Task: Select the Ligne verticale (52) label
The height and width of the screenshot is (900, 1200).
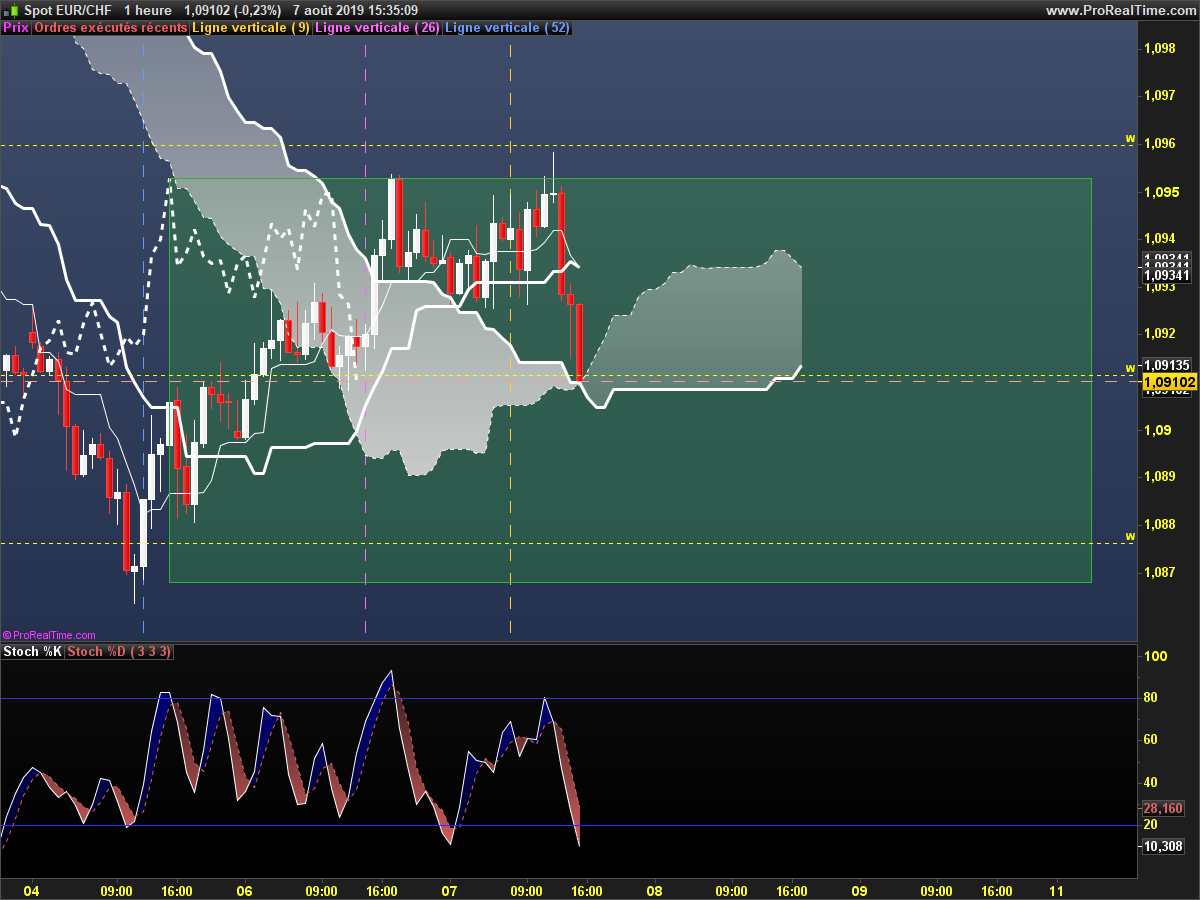Action: click(507, 28)
